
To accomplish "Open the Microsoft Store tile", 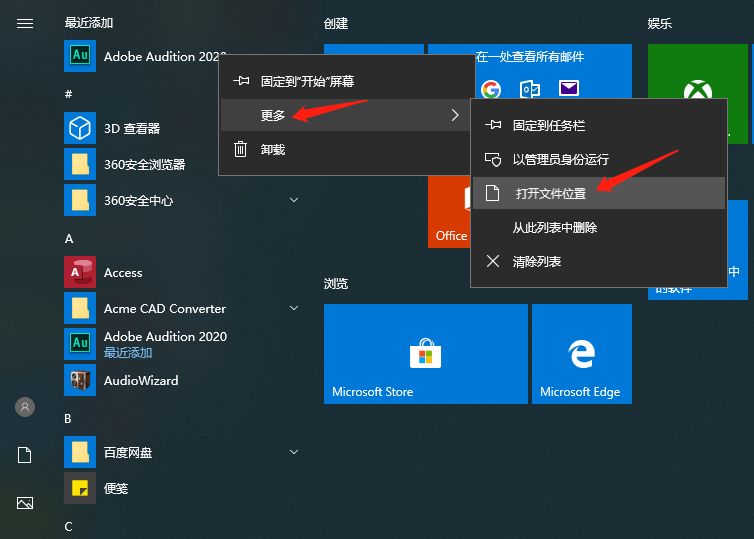I will 426,353.
